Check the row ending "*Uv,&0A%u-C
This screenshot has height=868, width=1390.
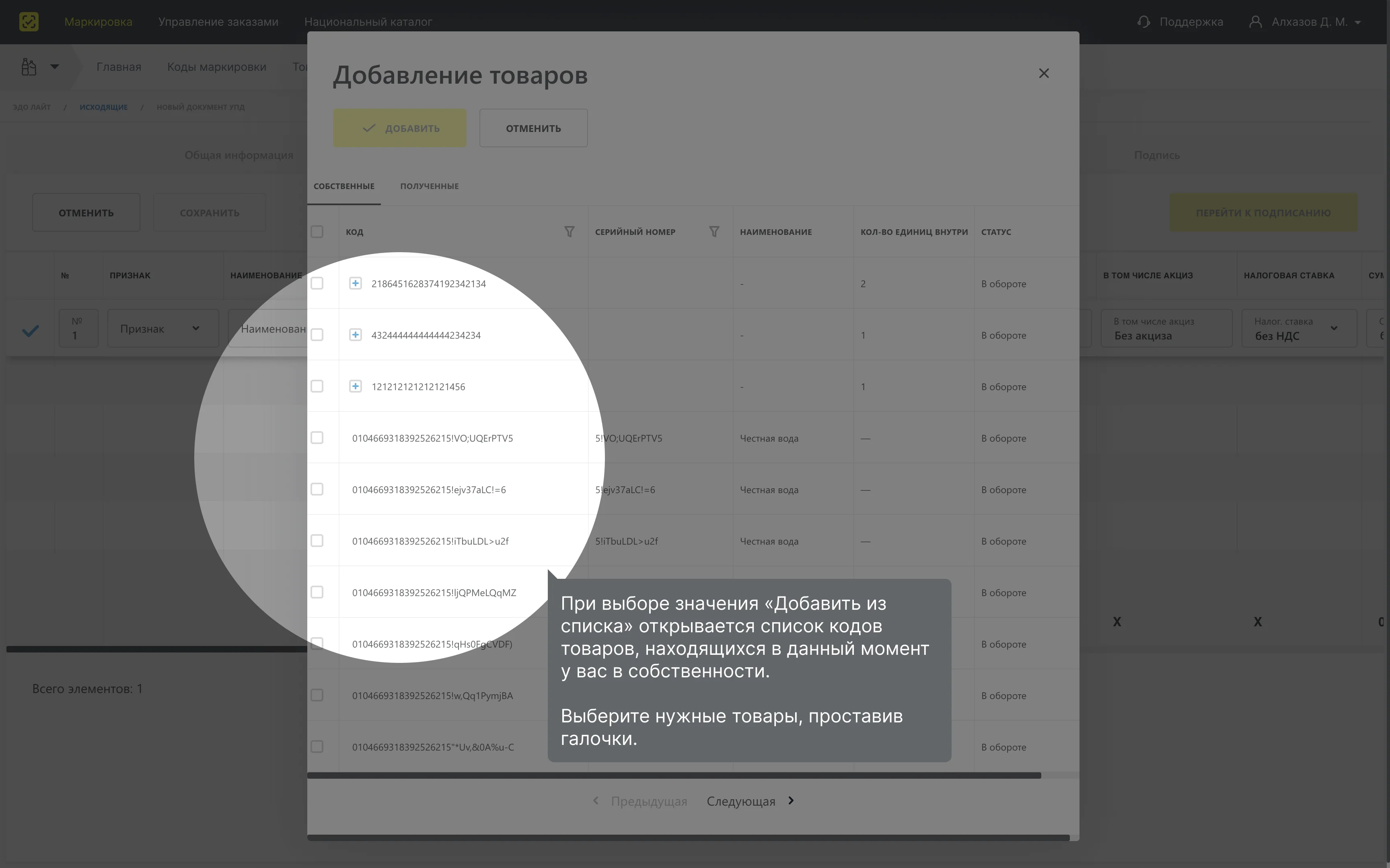[317, 746]
